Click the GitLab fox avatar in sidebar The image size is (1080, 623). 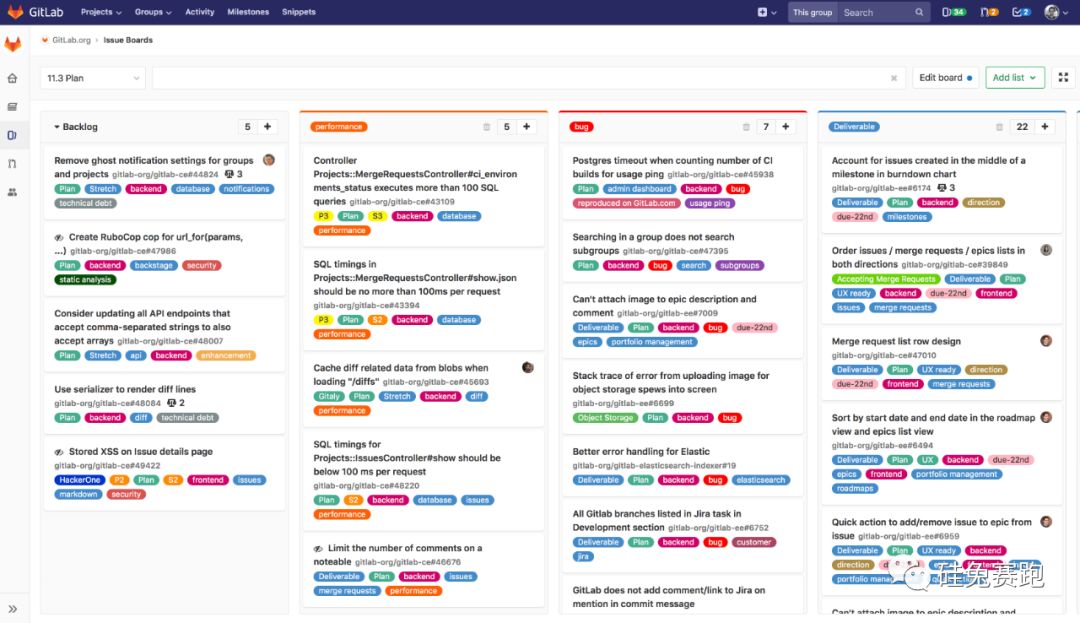[x=13, y=45]
